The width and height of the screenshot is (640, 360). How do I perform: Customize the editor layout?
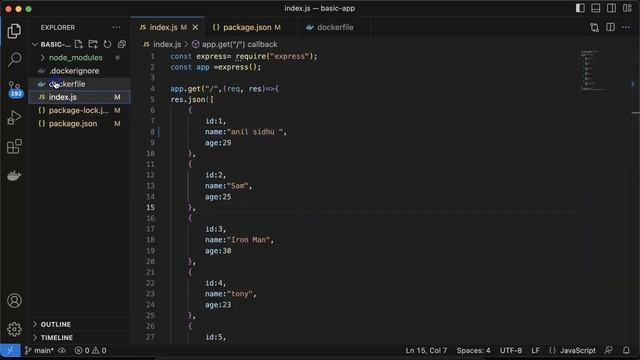tap(627, 8)
